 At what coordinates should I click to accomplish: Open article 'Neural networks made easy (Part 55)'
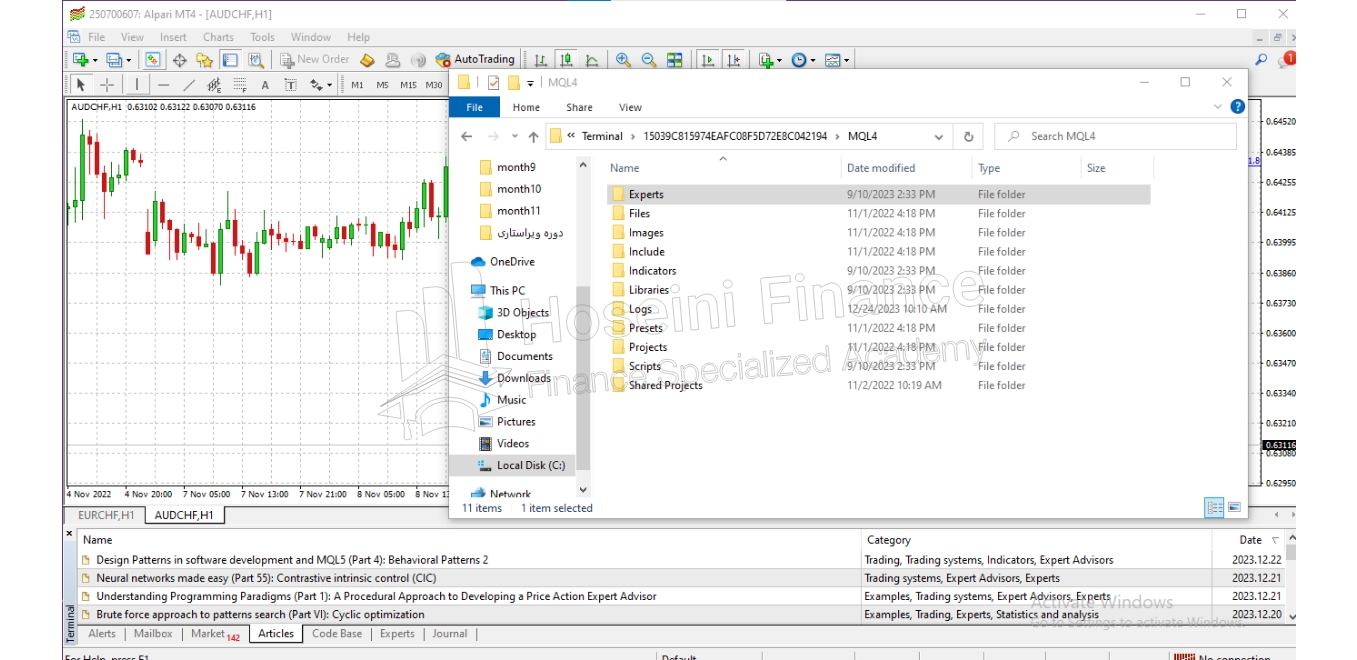266,578
